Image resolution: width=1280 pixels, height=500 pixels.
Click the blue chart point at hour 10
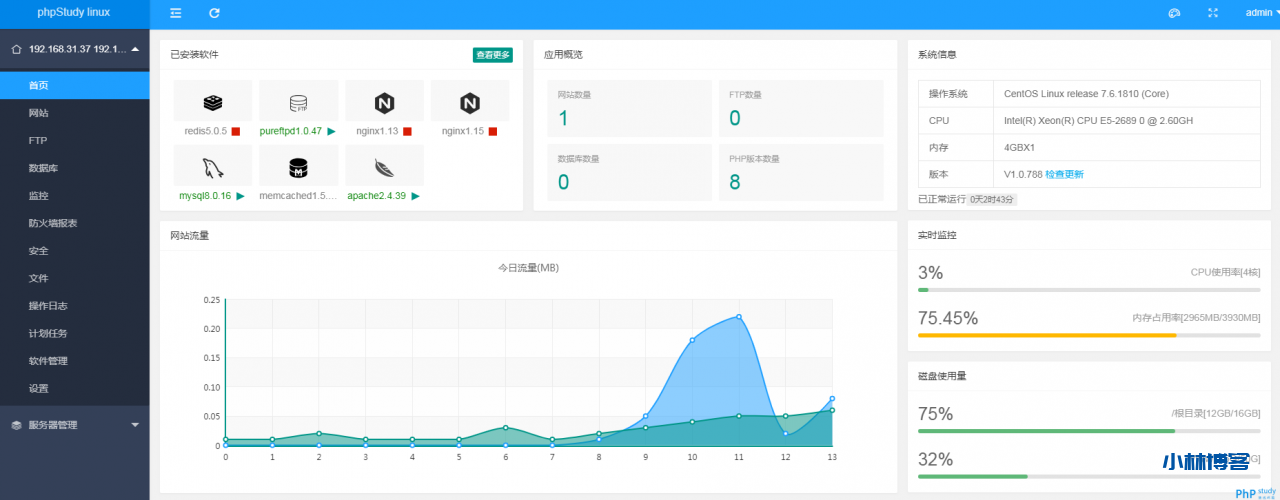point(692,340)
